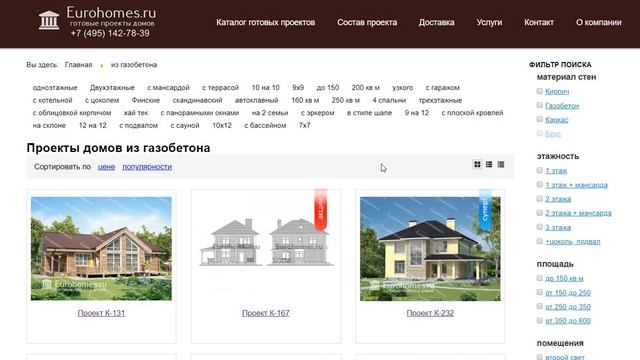This screenshot has width=640, height=360.
Task: Open Состав проекта menu item
Action: pos(367,22)
